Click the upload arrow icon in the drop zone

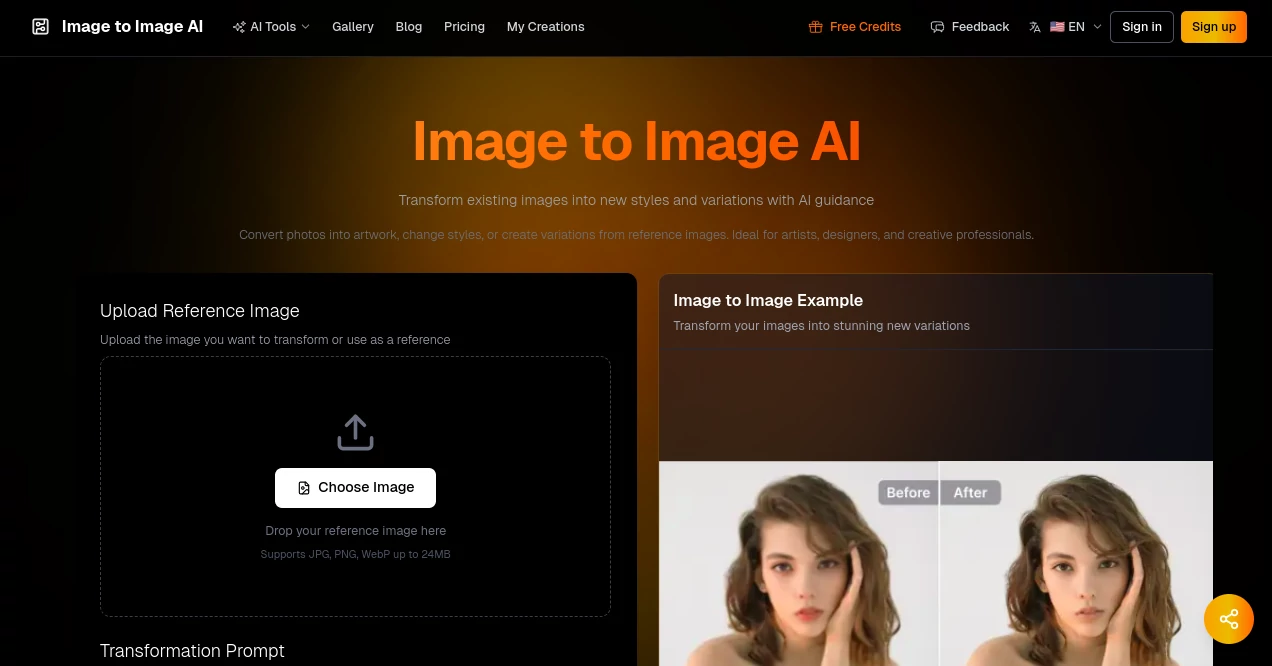(355, 432)
